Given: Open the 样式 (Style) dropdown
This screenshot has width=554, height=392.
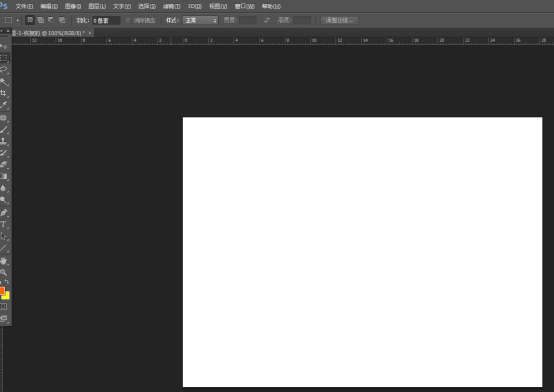Looking at the screenshot, I should click(x=200, y=21).
